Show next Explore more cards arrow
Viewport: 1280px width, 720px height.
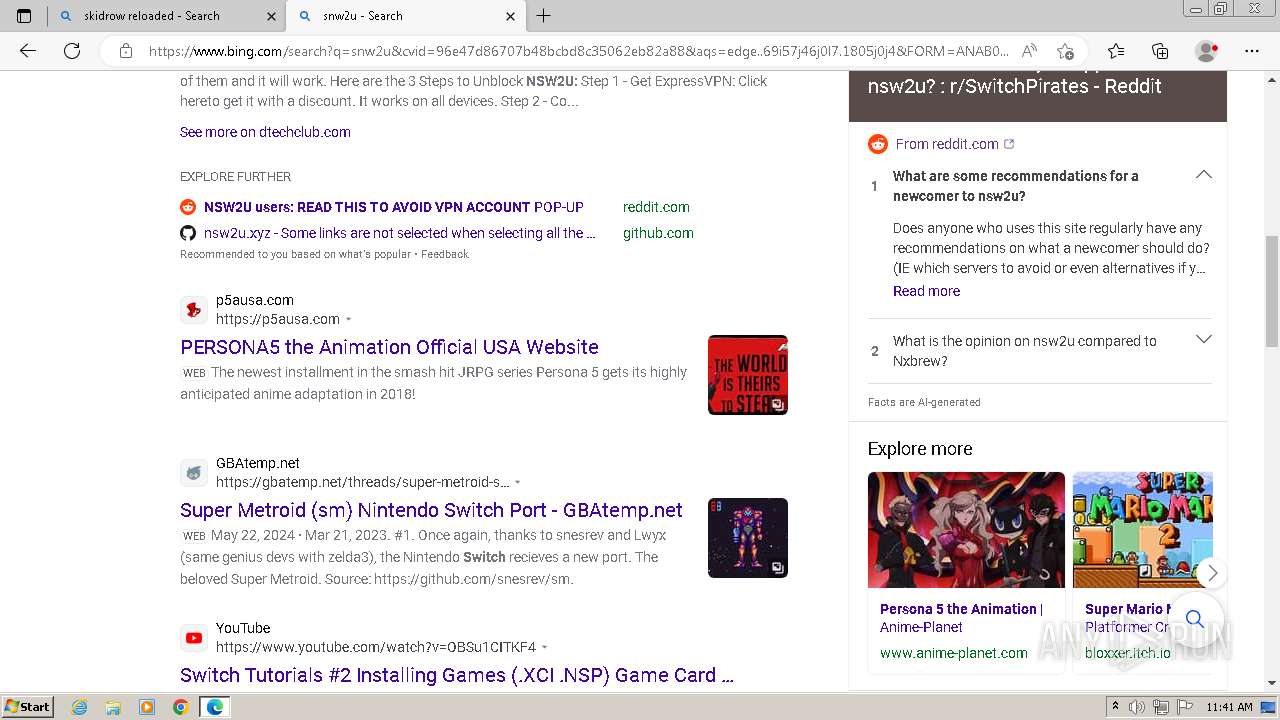(x=1212, y=573)
